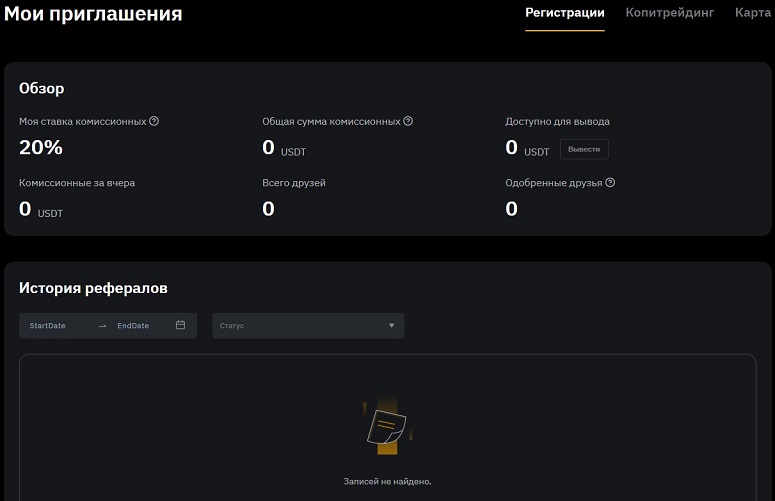Switch to the Регистрации tab

(564, 13)
